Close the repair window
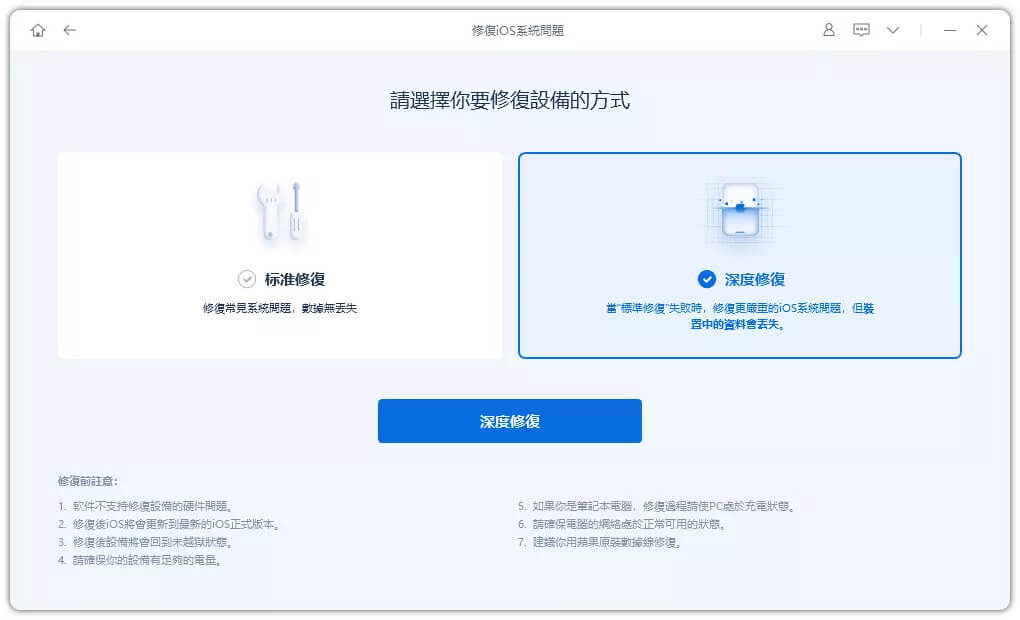Viewport: 1020px width, 620px height. coord(982,30)
